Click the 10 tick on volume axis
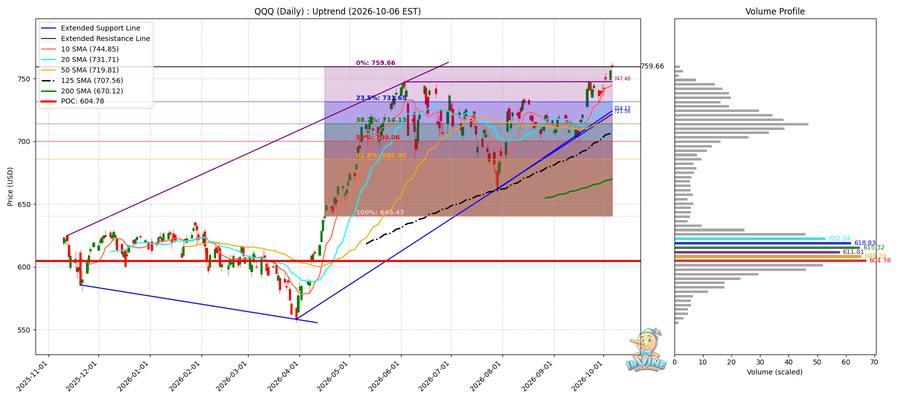The height and width of the screenshot is (400, 900). coord(703,362)
